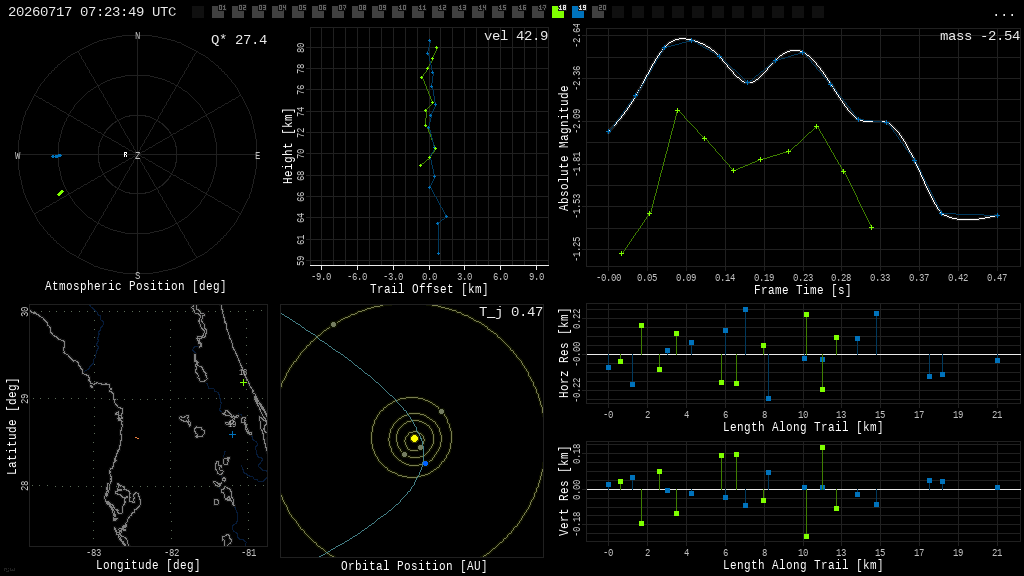1024x576 pixels.
Task: Click station box 10 in top bar
Action: (x=398, y=12)
